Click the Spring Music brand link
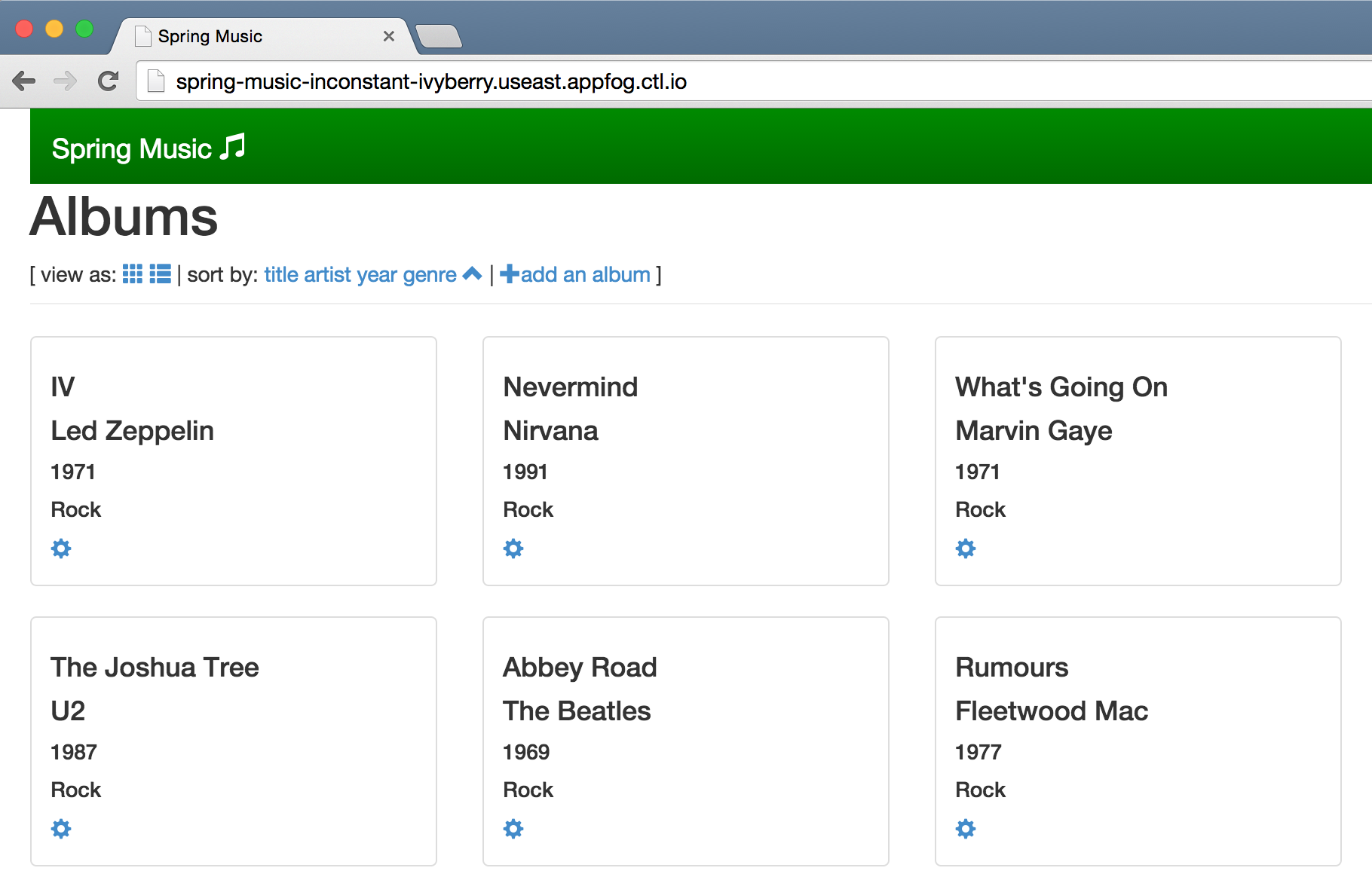Image resolution: width=1372 pixels, height=874 pixels. (x=149, y=148)
